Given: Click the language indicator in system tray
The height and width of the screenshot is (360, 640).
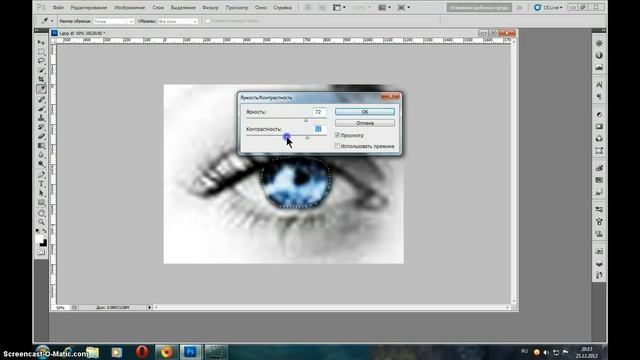Looking at the screenshot, I should (x=524, y=351).
